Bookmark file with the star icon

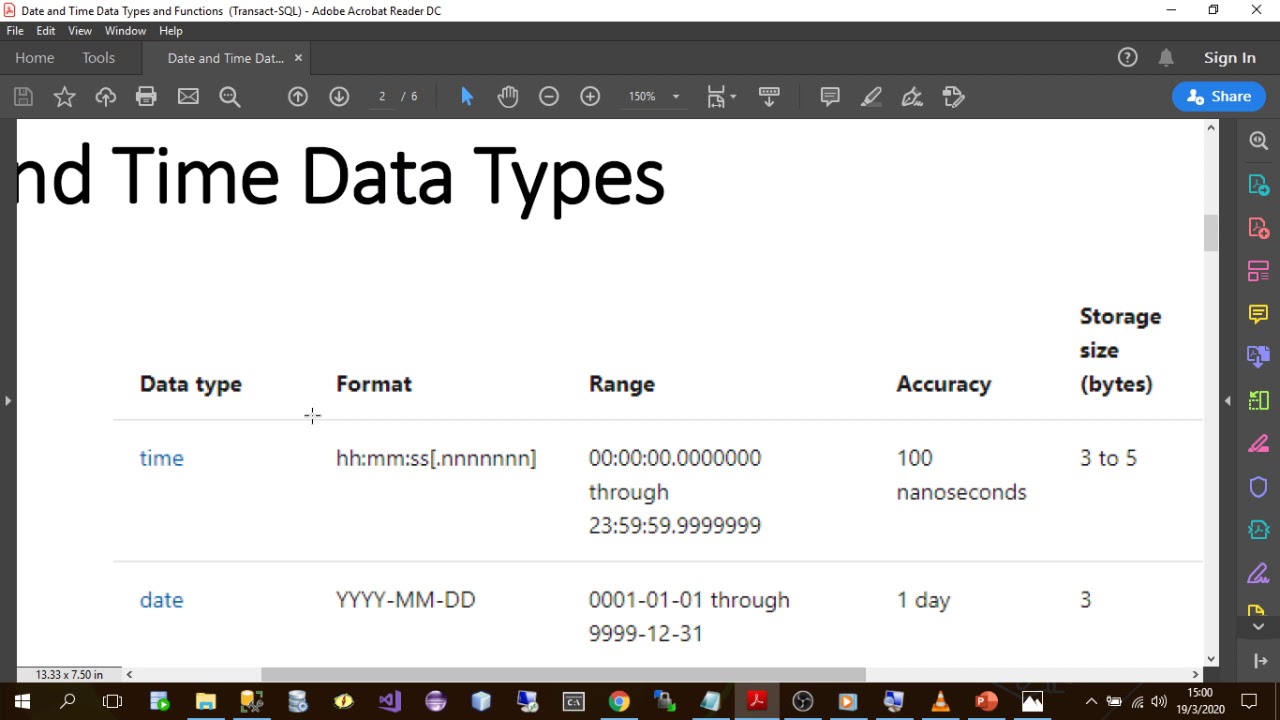pyautogui.click(x=64, y=97)
